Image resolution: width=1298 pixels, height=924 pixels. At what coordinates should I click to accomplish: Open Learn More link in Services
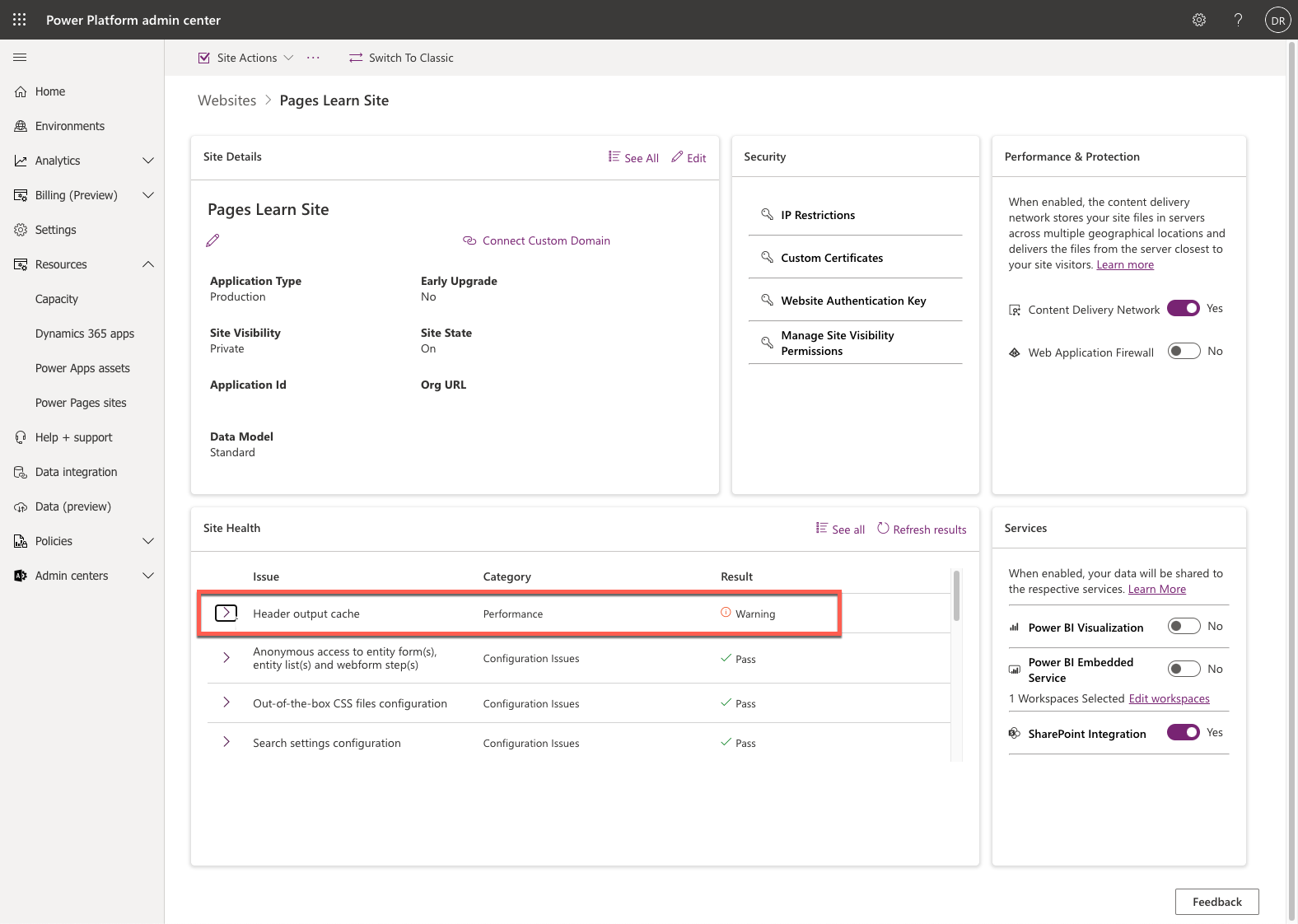click(1157, 589)
